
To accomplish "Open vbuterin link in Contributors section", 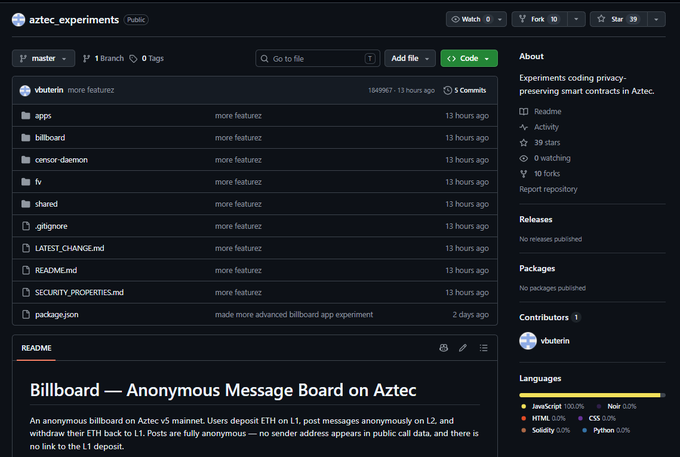I will click(x=555, y=341).
